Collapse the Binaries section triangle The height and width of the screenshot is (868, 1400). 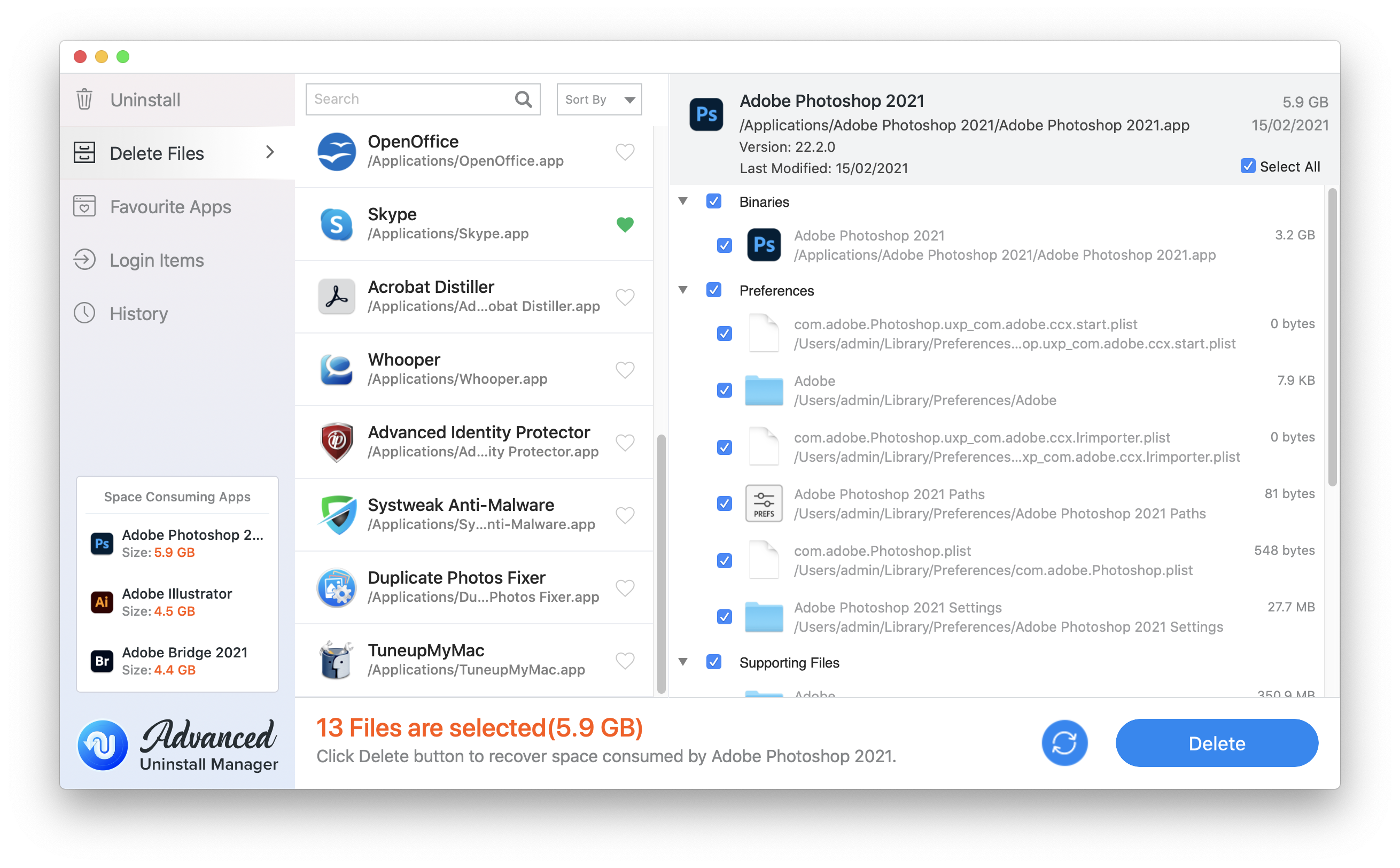(x=682, y=201)
